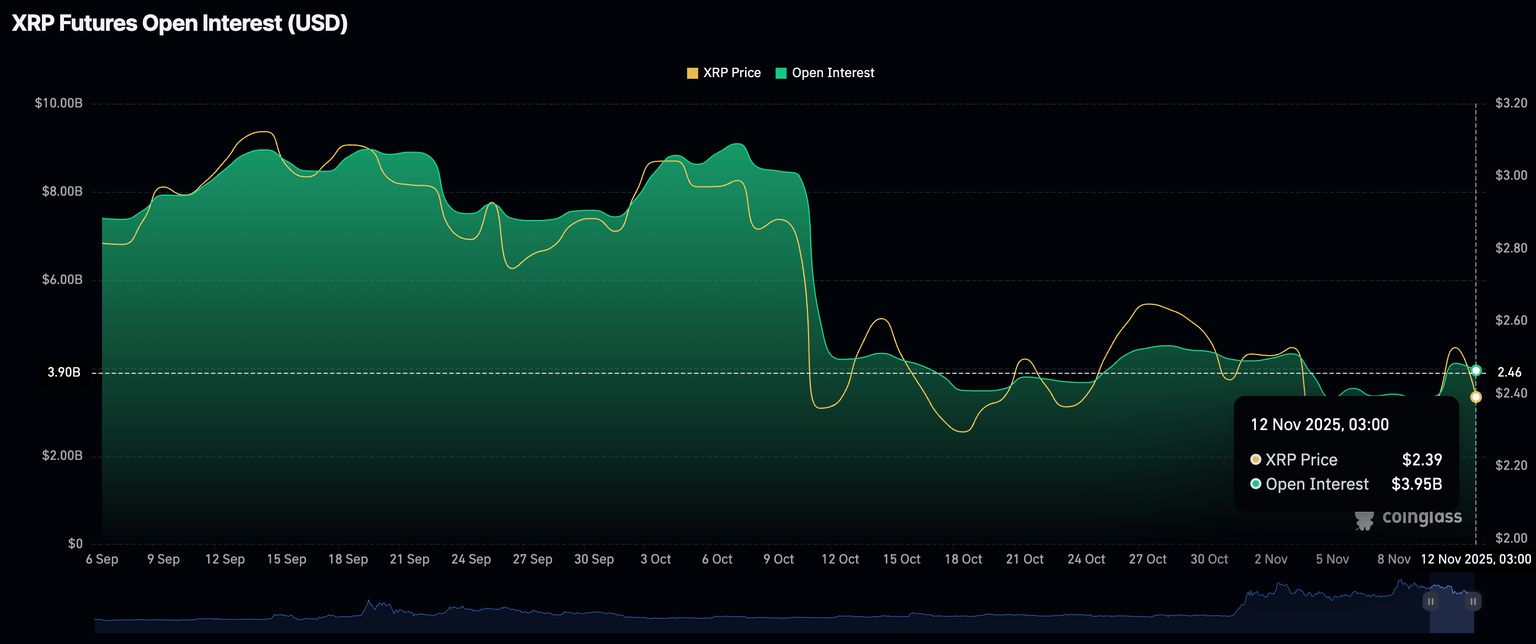This screenshot has width=1536, height=644.
Task: Click the Coinglass watermark logo icon
Action: [x=1364, y=518]
